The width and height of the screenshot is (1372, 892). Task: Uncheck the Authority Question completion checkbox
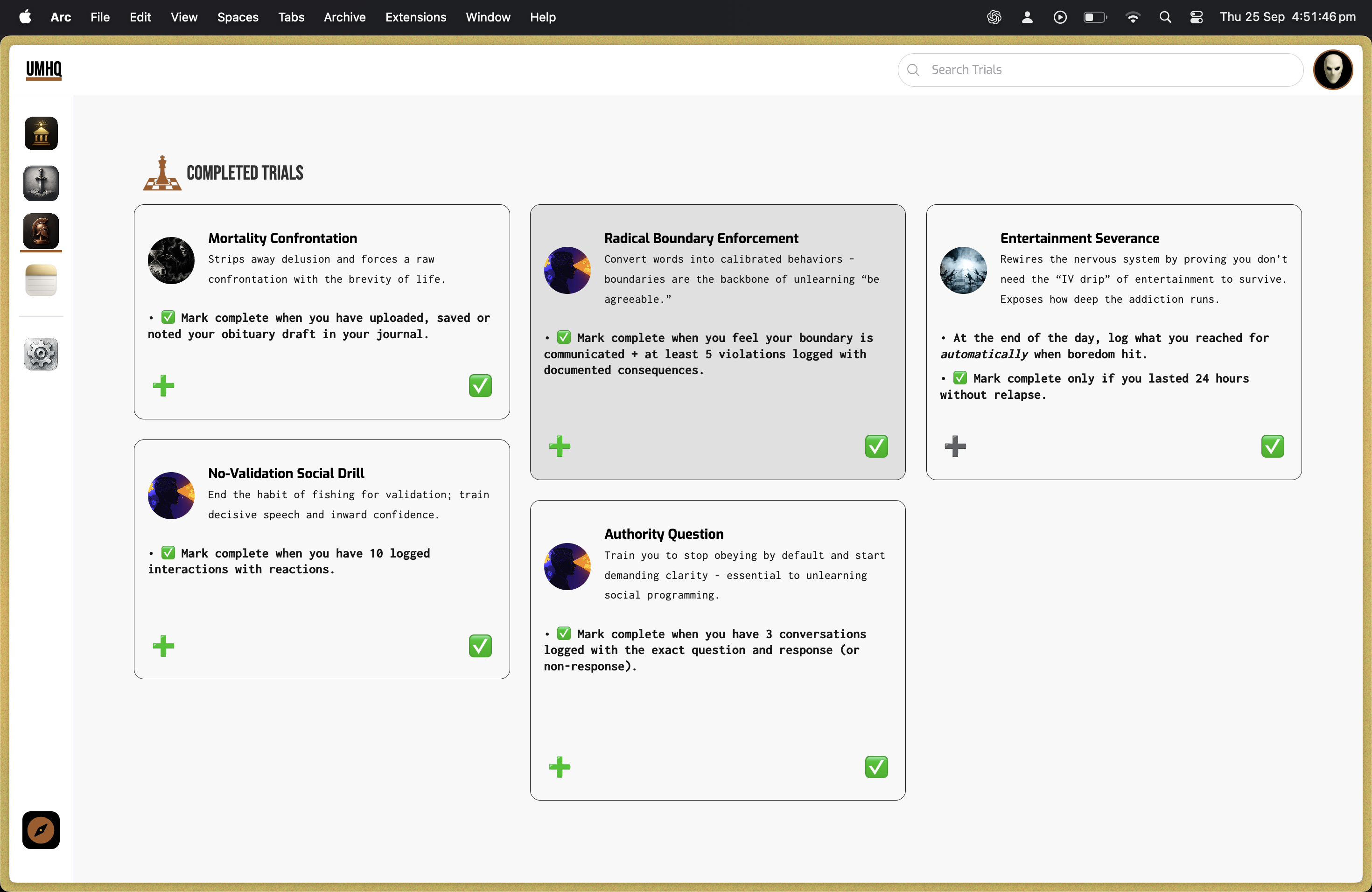[x=875, y=767]
